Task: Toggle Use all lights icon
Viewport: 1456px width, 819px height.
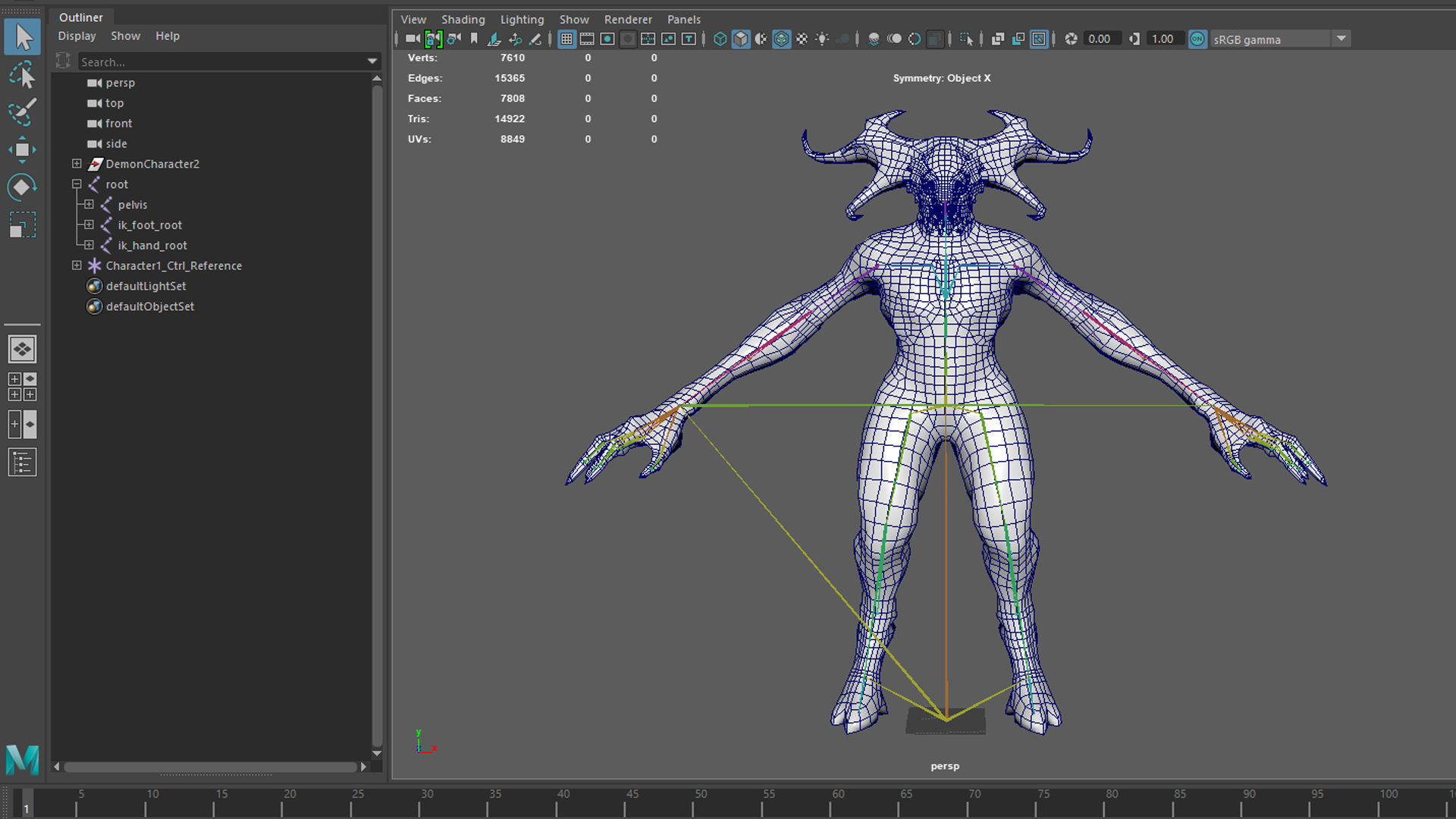Action: pos(822,39)
